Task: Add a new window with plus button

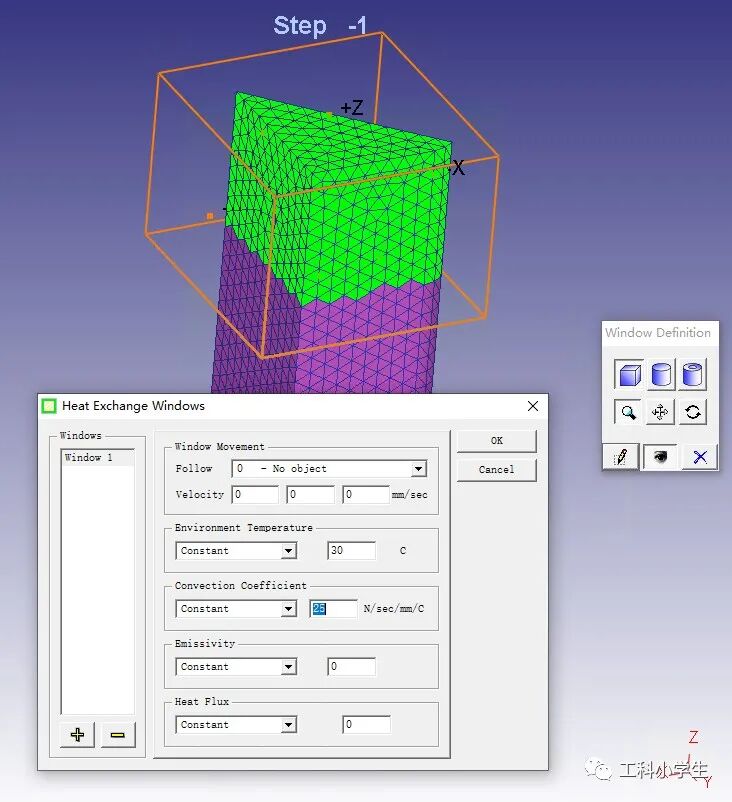Action: pos(77,735)
